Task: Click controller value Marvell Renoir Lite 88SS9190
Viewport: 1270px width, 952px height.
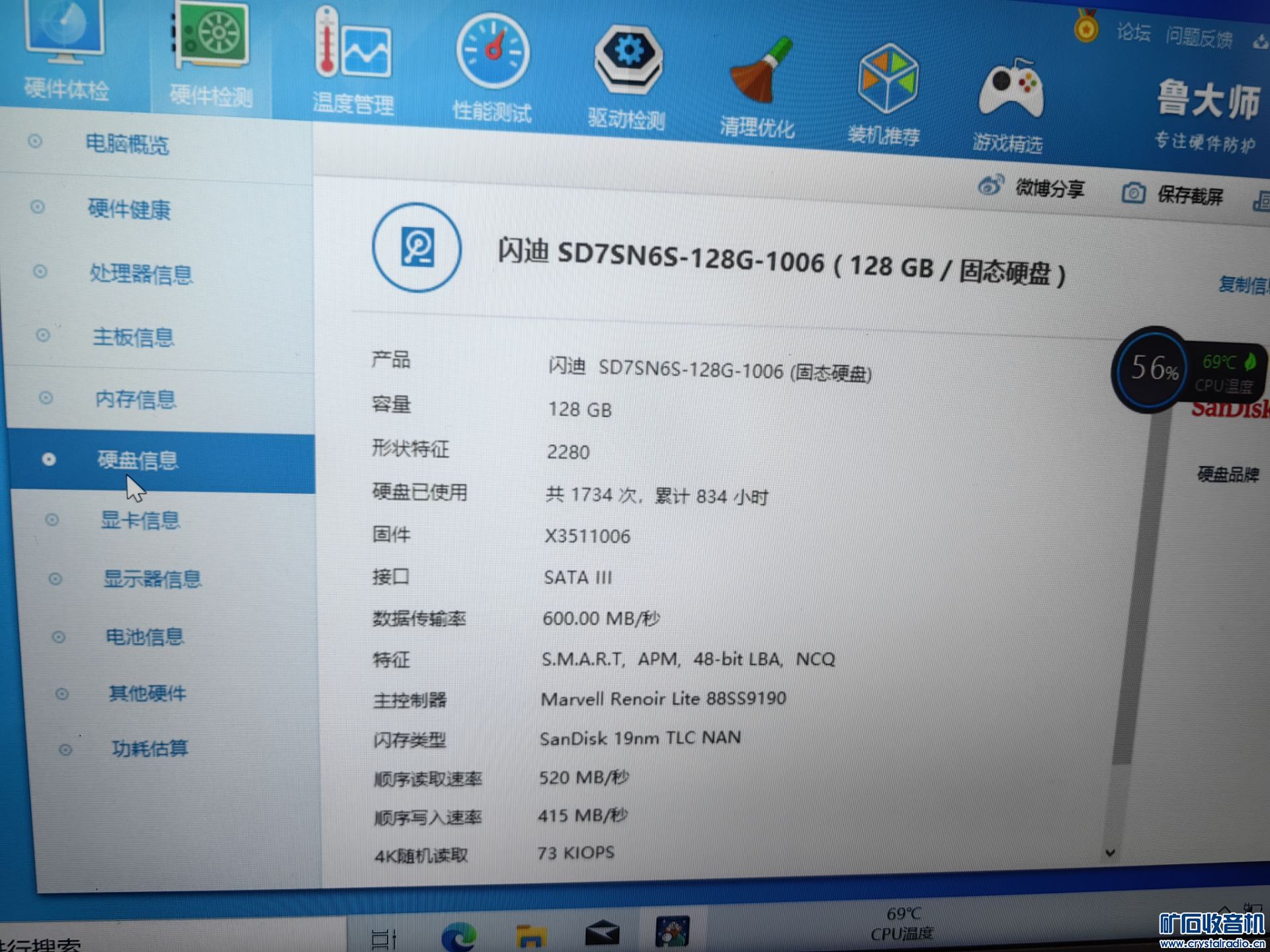Action: 663,699
